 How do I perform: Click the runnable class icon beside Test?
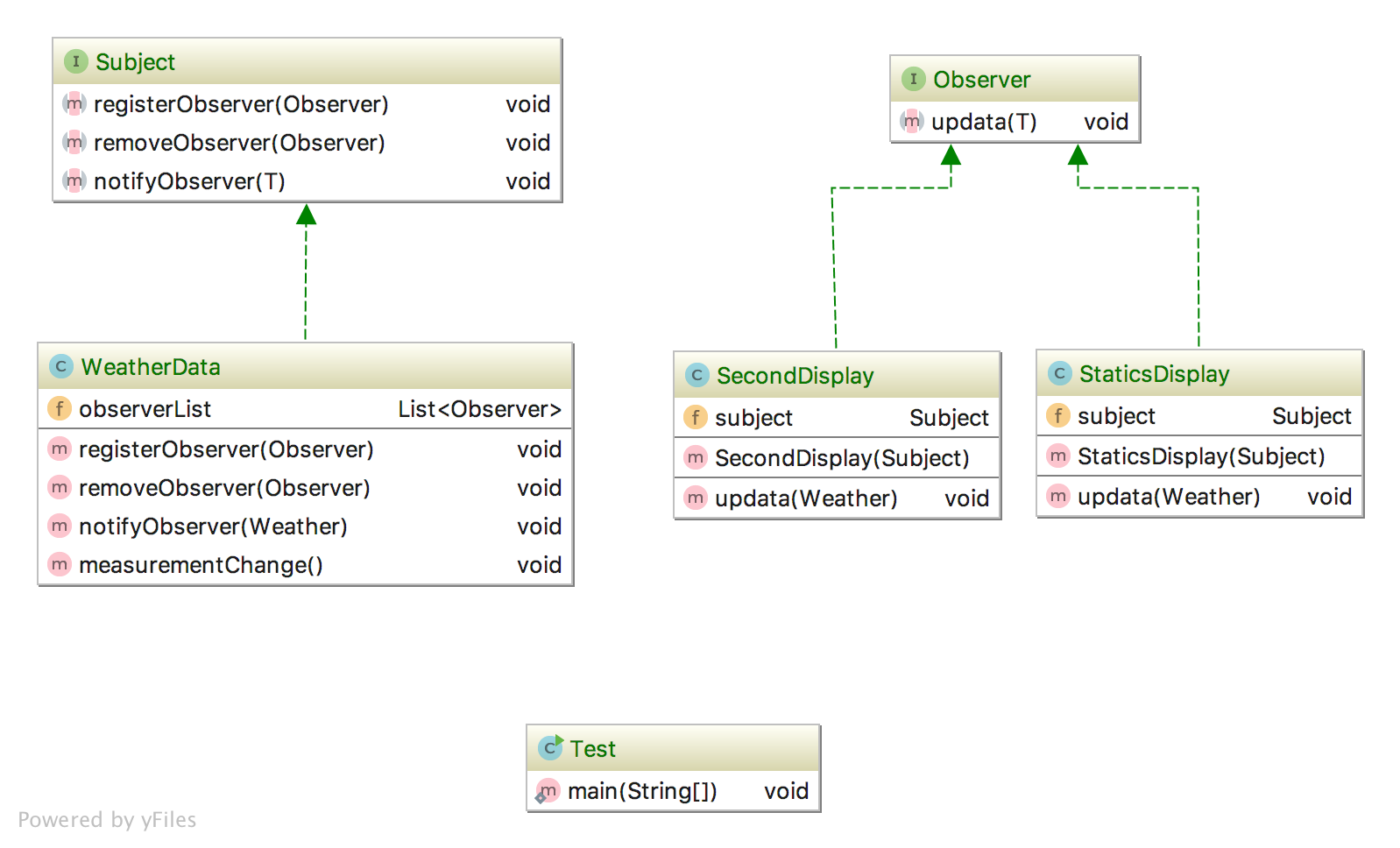550,747
